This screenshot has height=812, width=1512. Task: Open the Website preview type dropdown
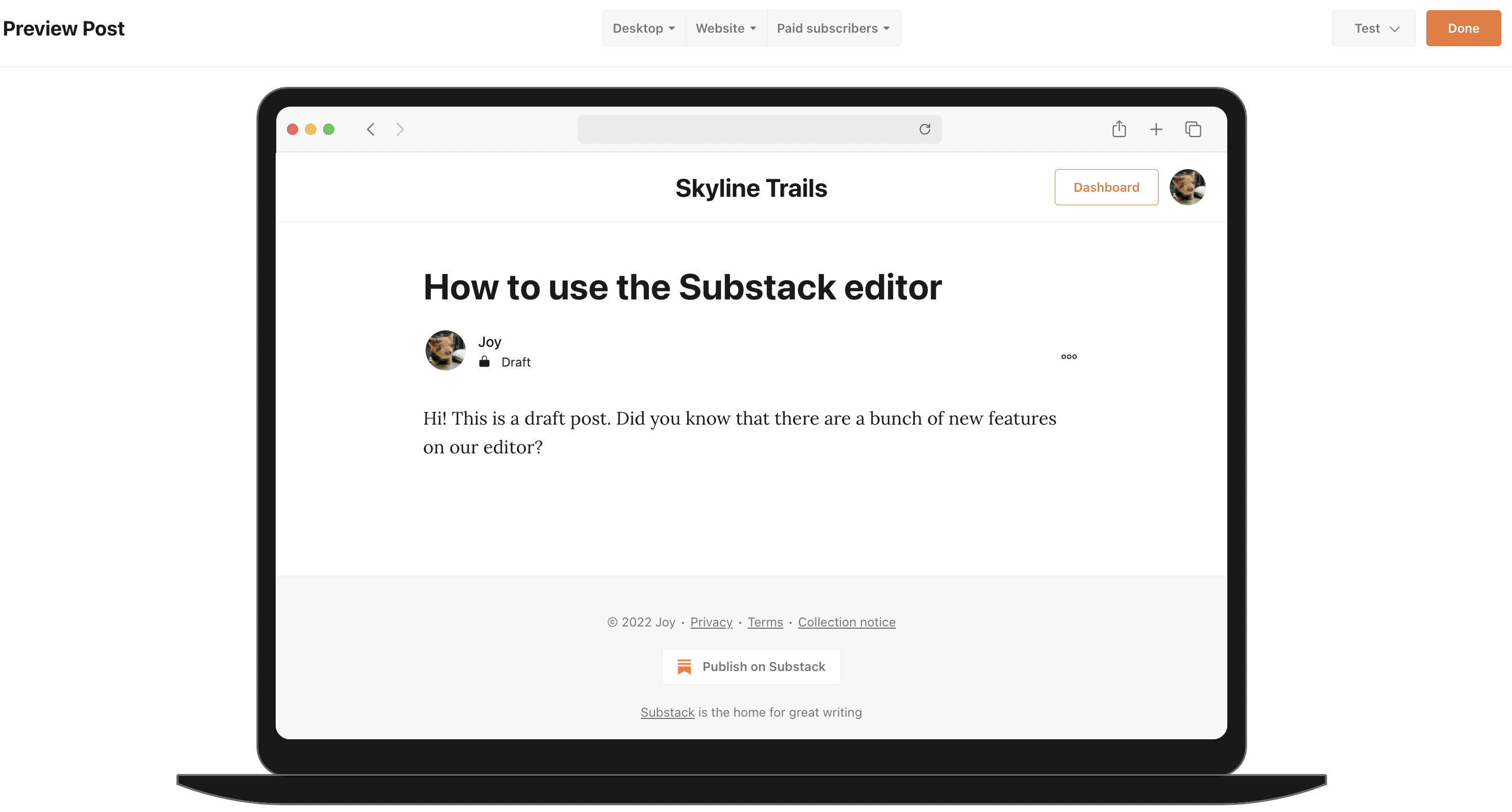click(726, 28)
